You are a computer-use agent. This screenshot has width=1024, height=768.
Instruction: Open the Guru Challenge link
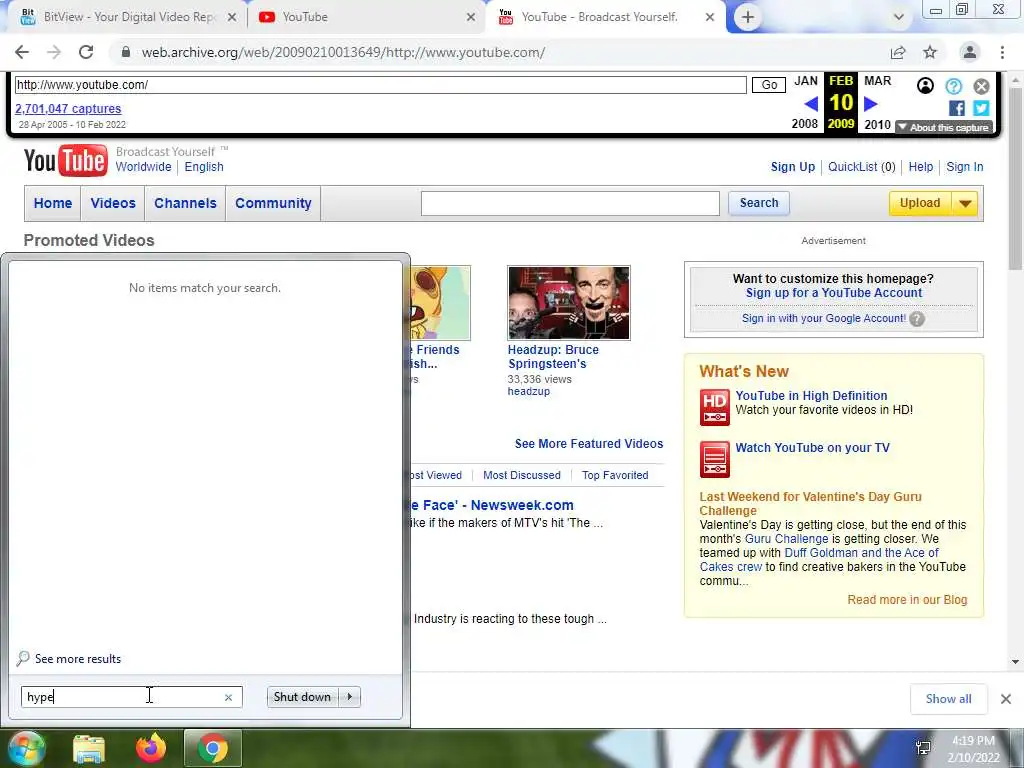786,539
